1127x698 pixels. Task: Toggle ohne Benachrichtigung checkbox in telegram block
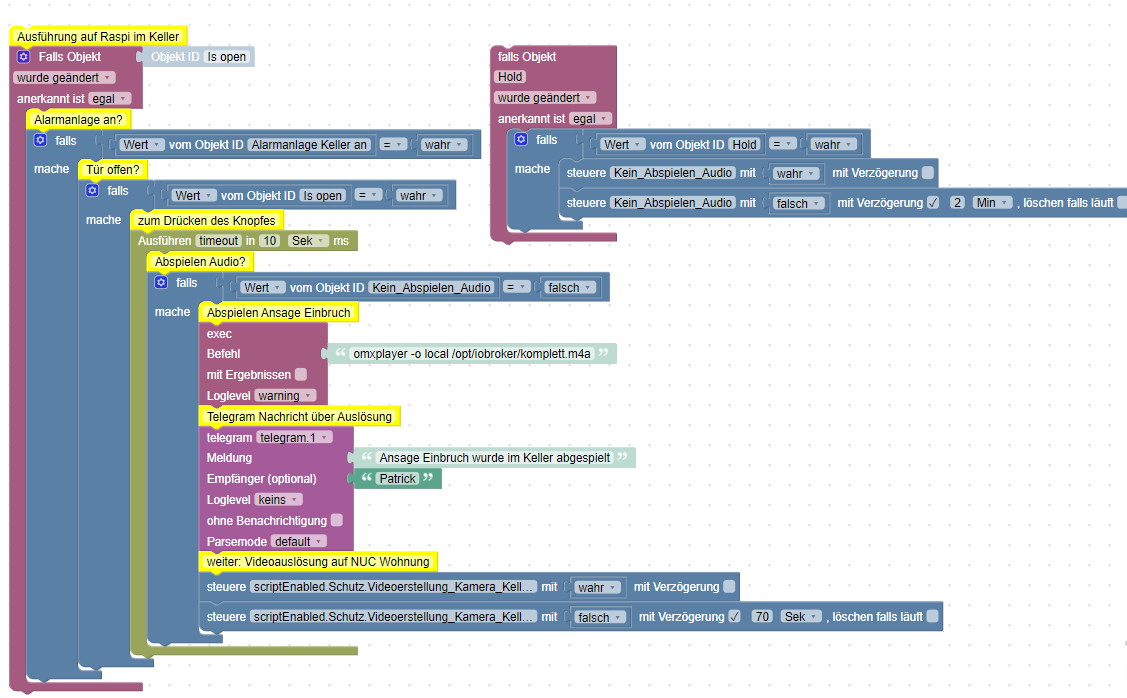(337, 520)
